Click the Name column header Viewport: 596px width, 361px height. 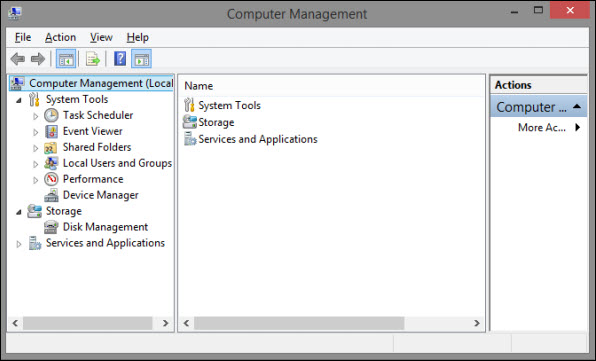click(x=198, y=86)
